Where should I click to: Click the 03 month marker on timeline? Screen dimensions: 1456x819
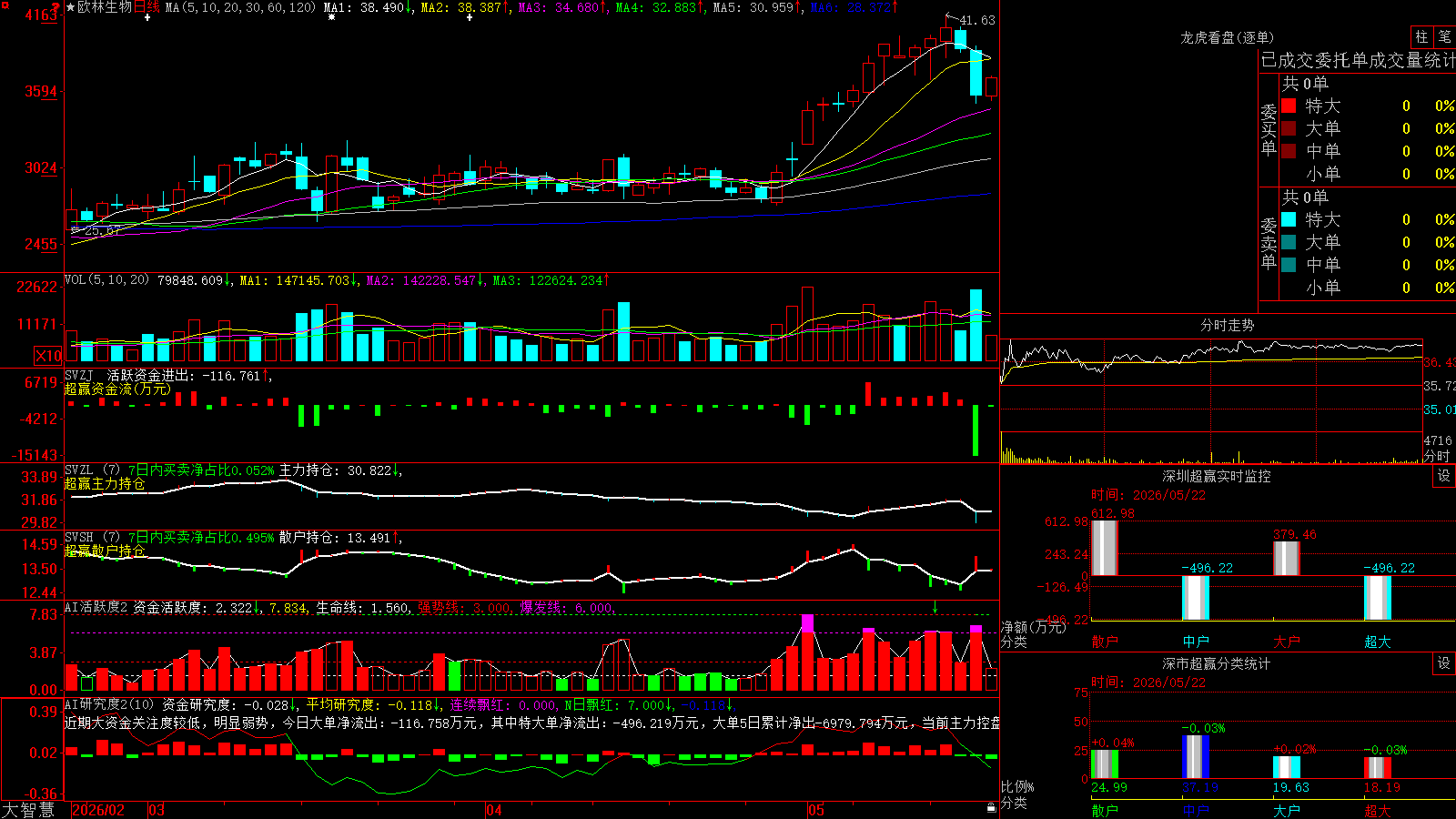pyautogui.click(x=157, y=810)
